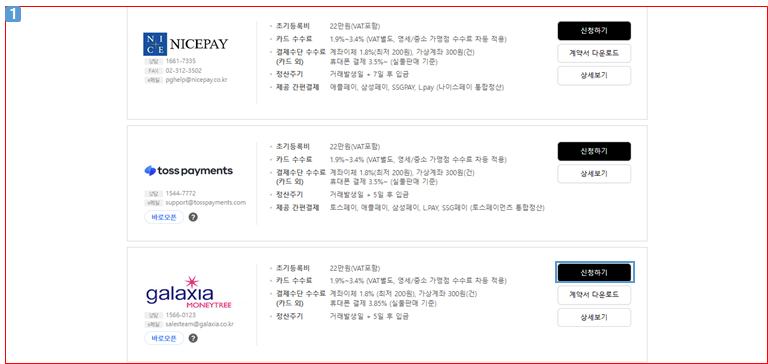Click toss payments 제공 간편결제 label
This screenshot has height=364, width=768.
coord(297,208)
